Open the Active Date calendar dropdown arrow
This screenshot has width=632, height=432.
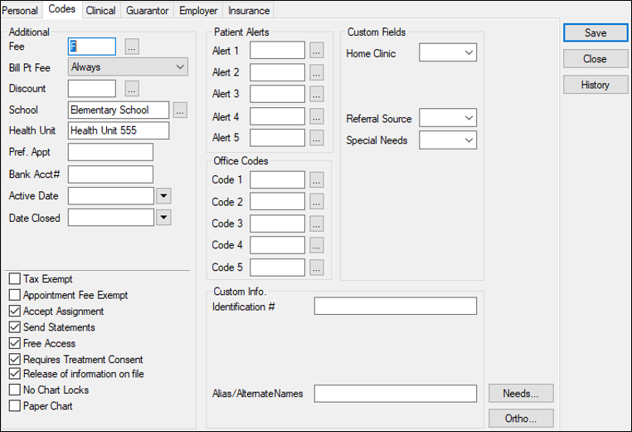(164, 195)
